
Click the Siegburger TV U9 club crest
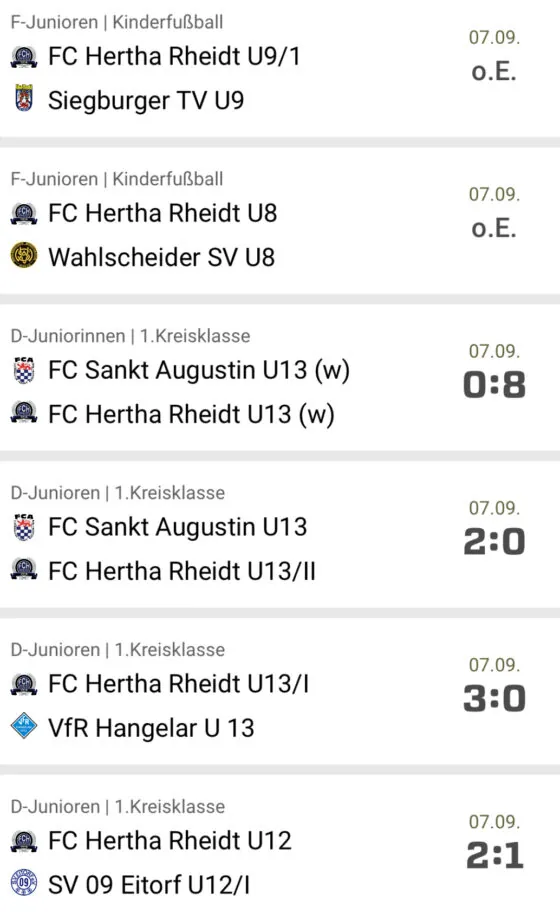[x=24, y=98]
